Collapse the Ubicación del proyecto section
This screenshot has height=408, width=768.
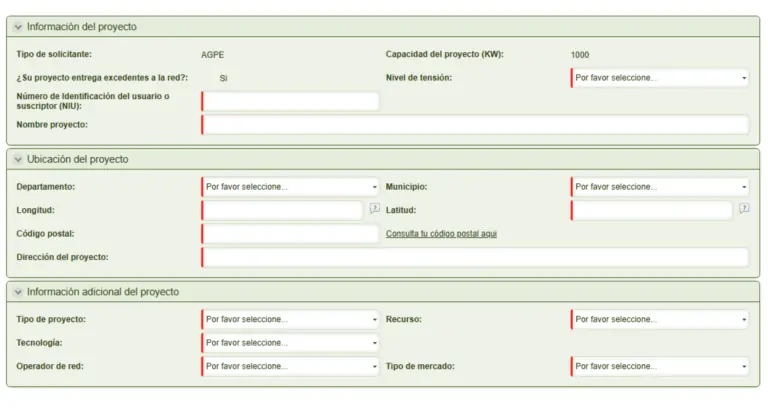(18, 160)
